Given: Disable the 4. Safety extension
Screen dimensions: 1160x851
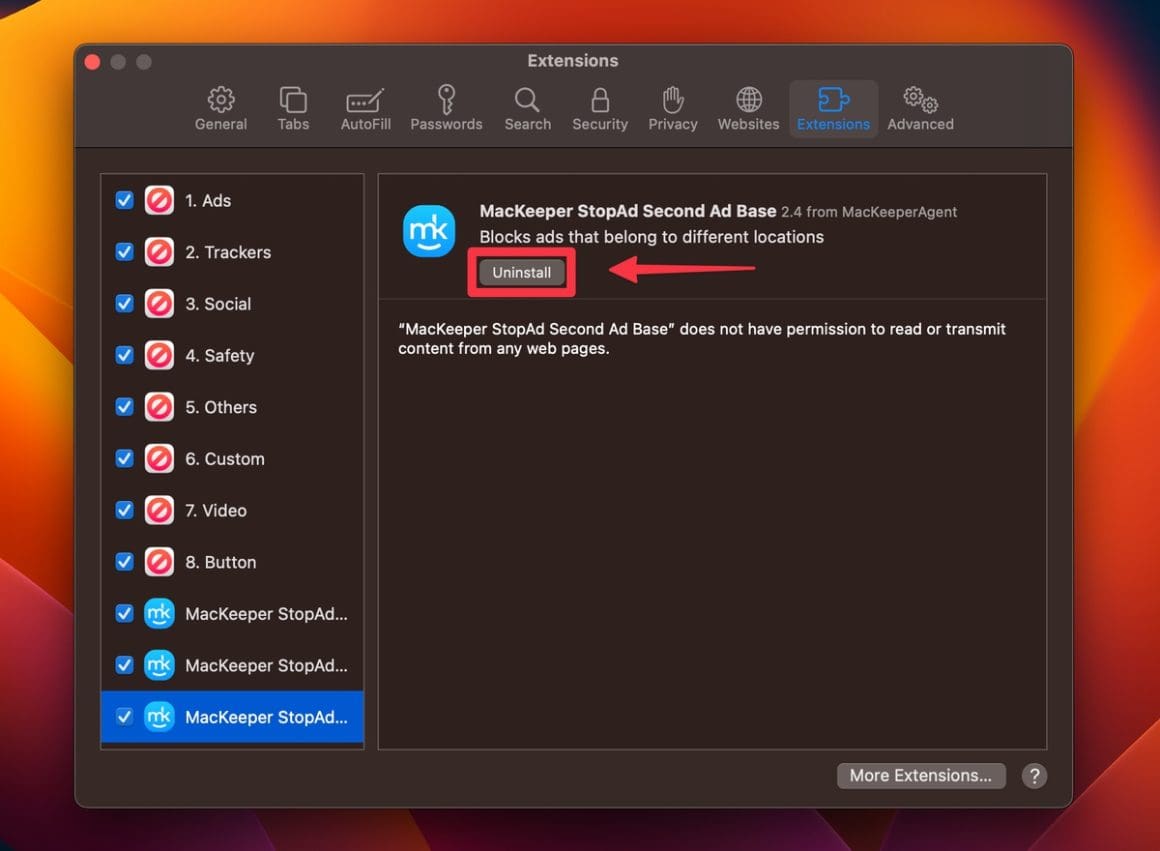Looking at the screenshot, I should [124, 355].
